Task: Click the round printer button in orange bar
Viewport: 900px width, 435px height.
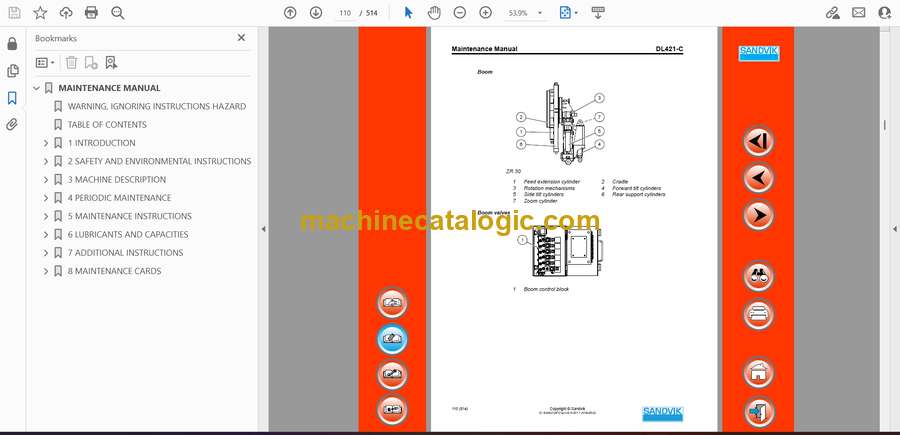Action: click(x=758, y=314)
